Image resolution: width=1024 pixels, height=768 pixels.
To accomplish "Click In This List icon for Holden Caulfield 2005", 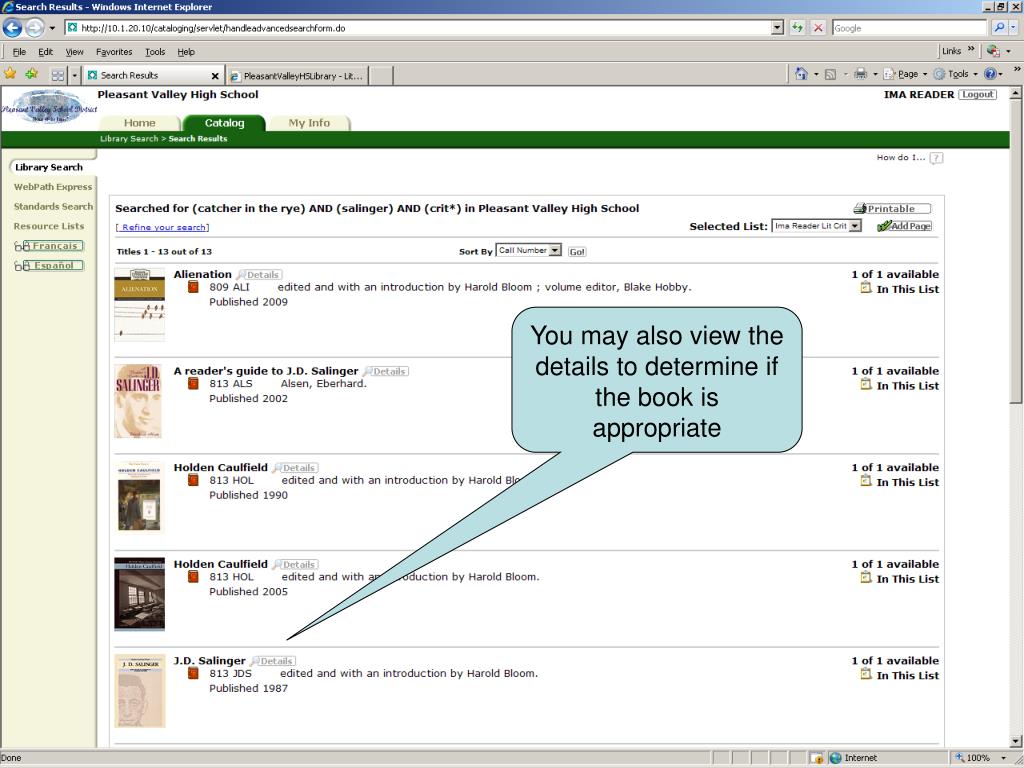I will (866, 578).
